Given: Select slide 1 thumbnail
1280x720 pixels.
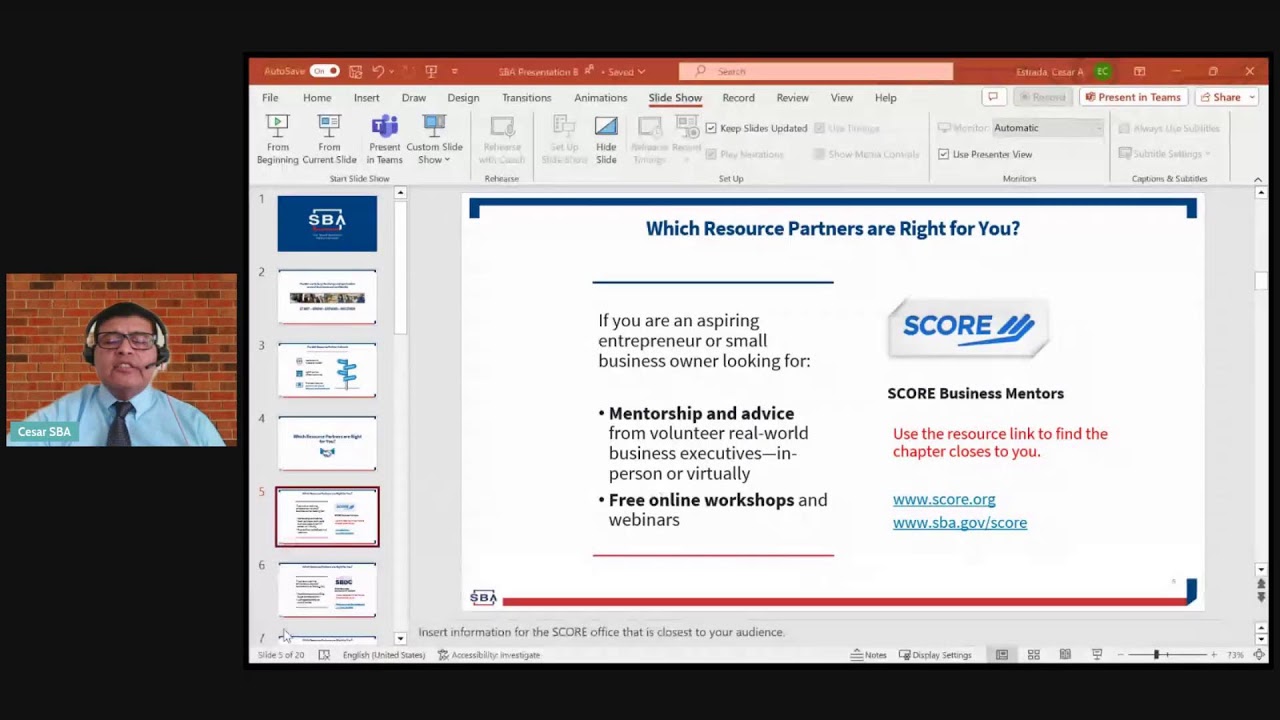Looking at the screenshot, I should point(327,224).
